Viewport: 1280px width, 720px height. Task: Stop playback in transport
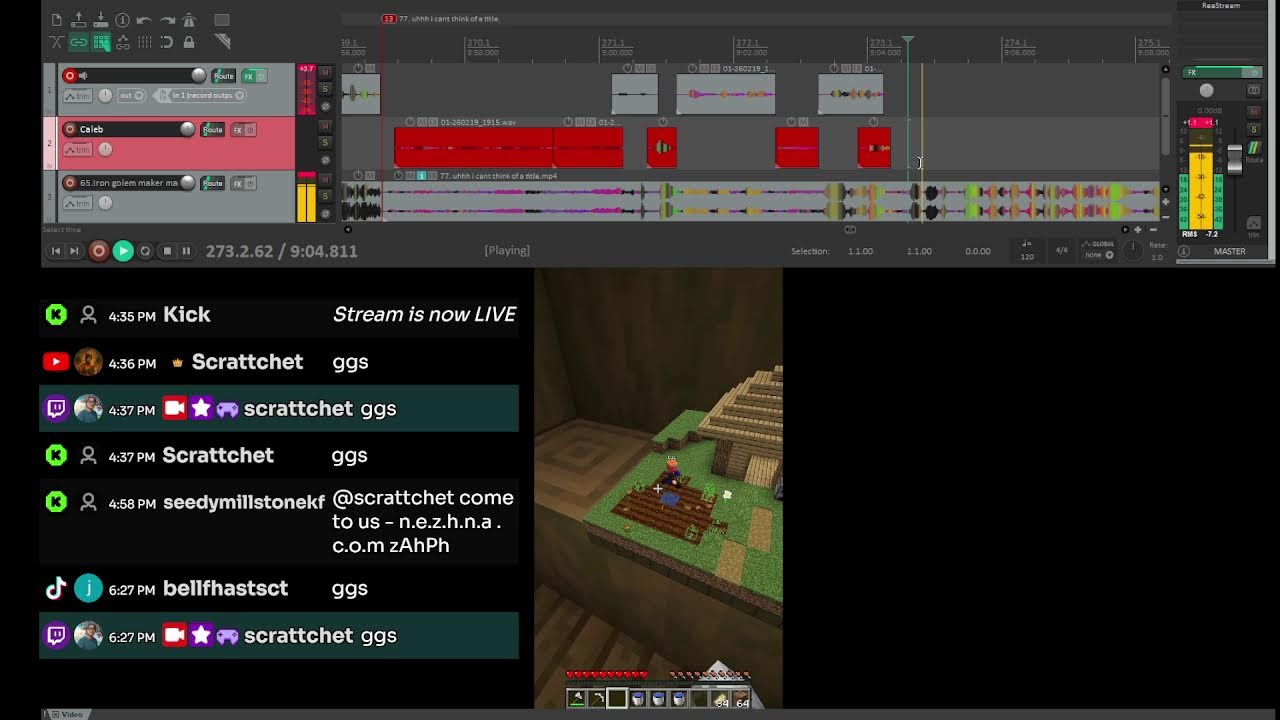point(167,251)
